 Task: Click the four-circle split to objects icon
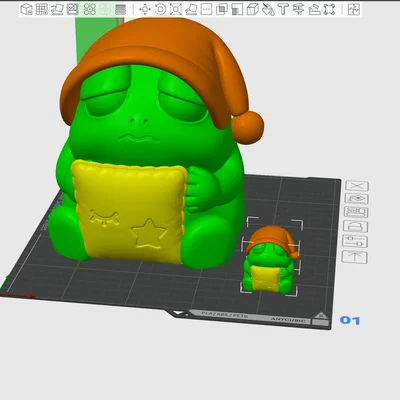click(x=90, y=9)
